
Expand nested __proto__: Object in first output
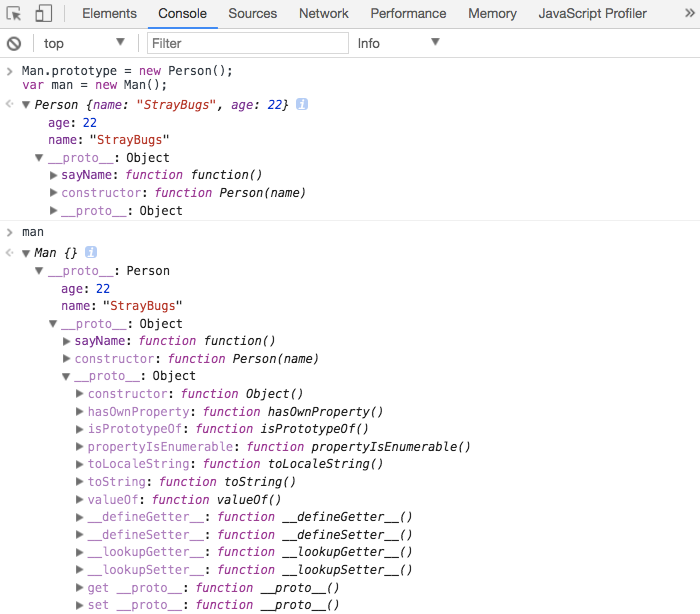[53, 210]
